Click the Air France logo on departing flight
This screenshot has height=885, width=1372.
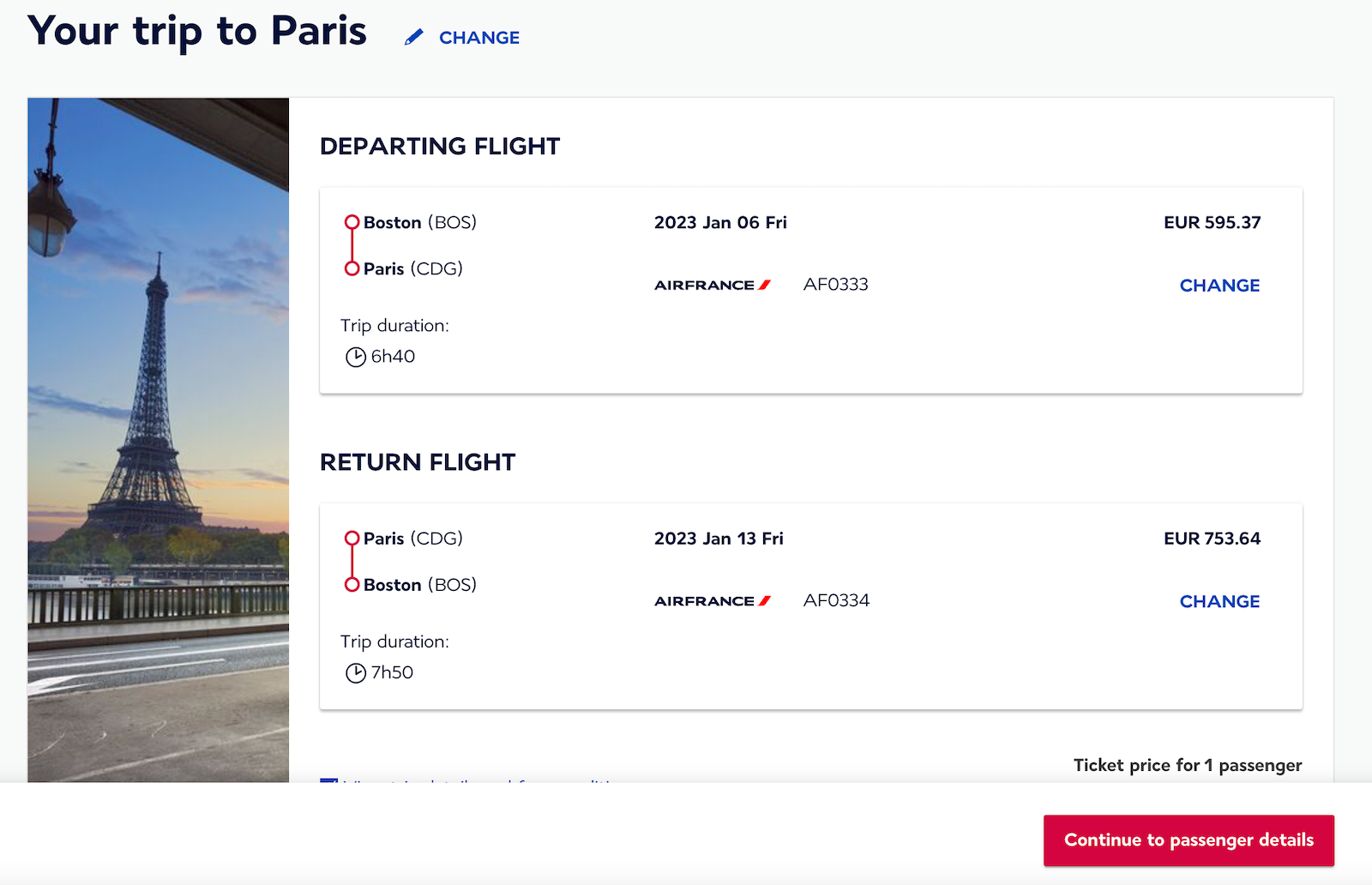click(712, 284)
